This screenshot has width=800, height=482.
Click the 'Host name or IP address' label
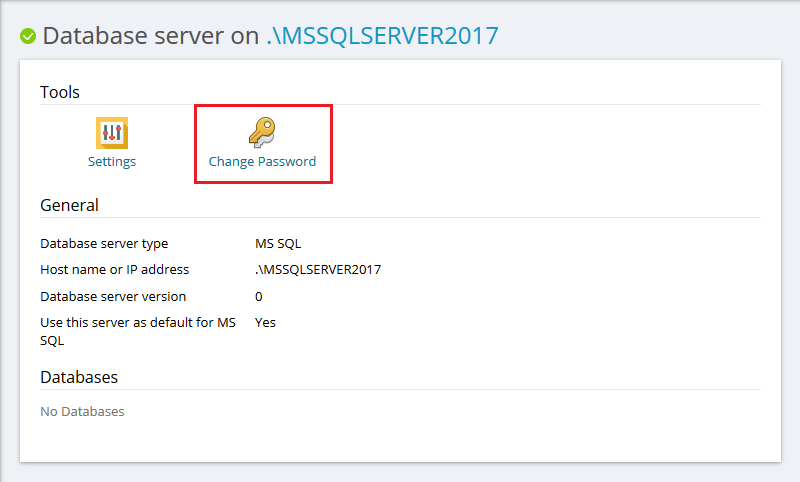point(115,270)
